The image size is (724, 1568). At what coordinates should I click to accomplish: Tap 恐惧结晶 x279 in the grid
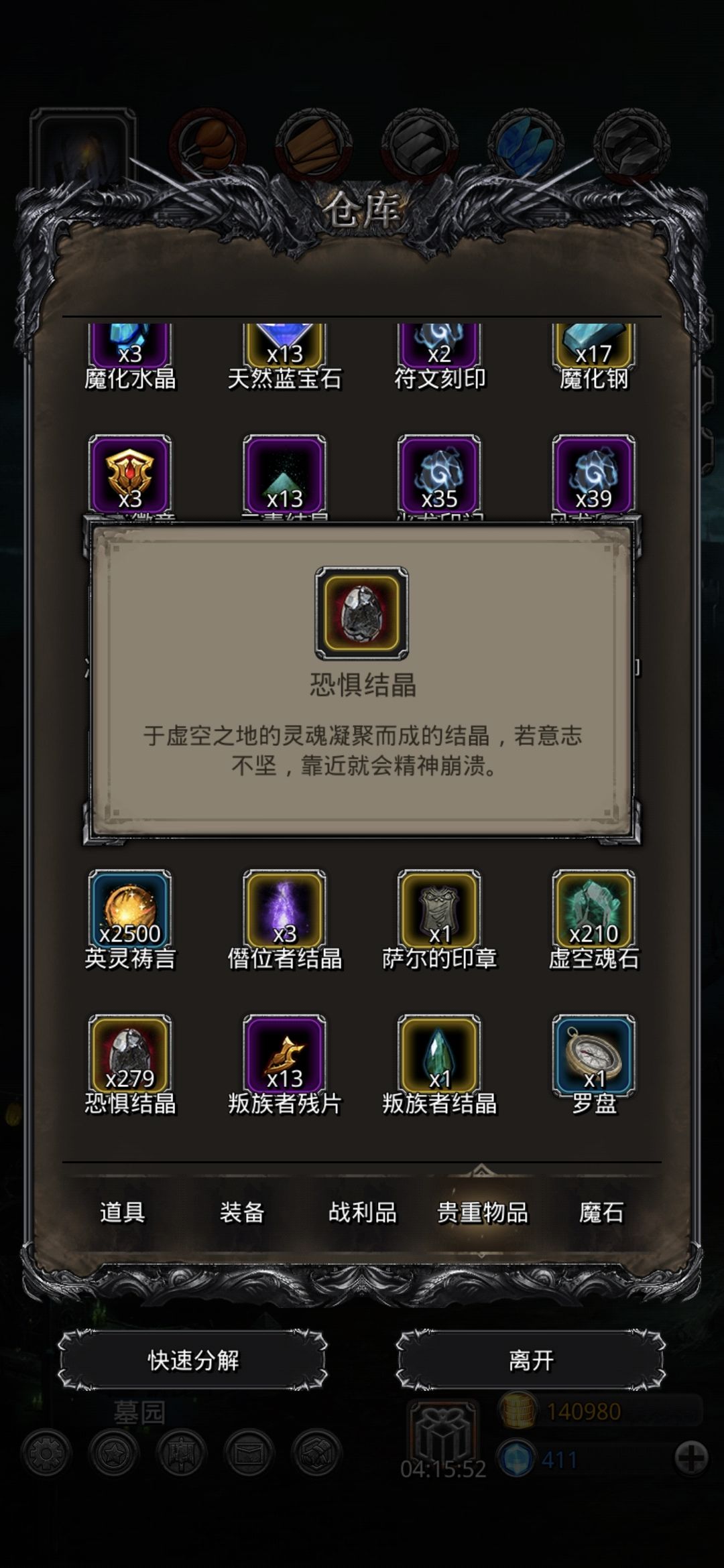coord(129,1055)
